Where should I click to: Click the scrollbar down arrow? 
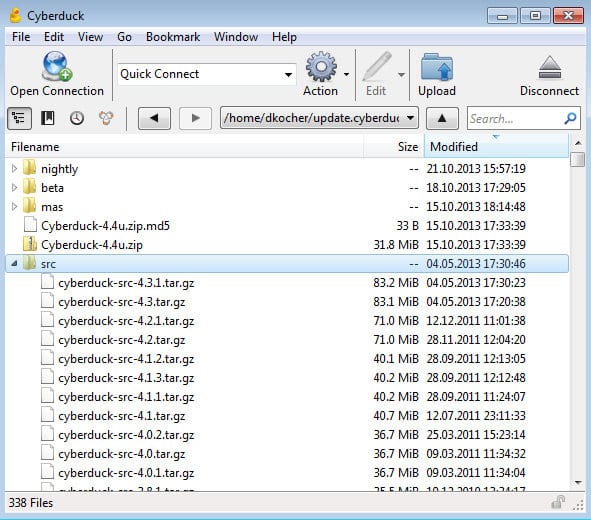click(x=578, y=483)
